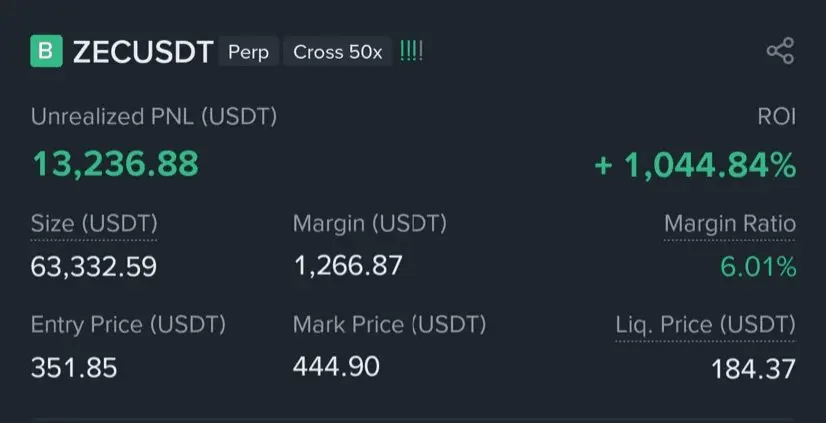This screenshot has height=423, width=826.
Task: Tap the Entry Price (USDT) label
Action: [x=128, y=324]
